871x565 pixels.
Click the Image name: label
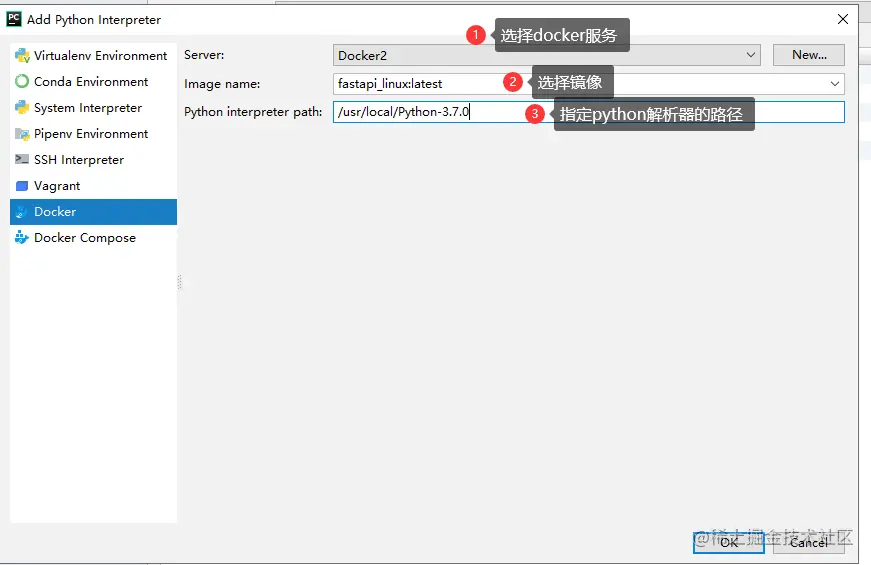click(222, 84)
